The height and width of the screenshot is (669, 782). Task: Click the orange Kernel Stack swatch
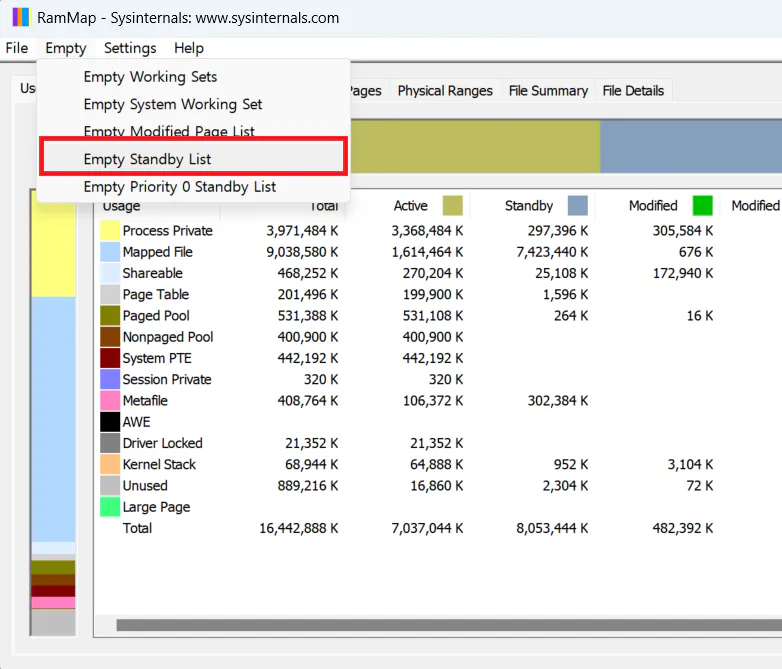(110, 464)
